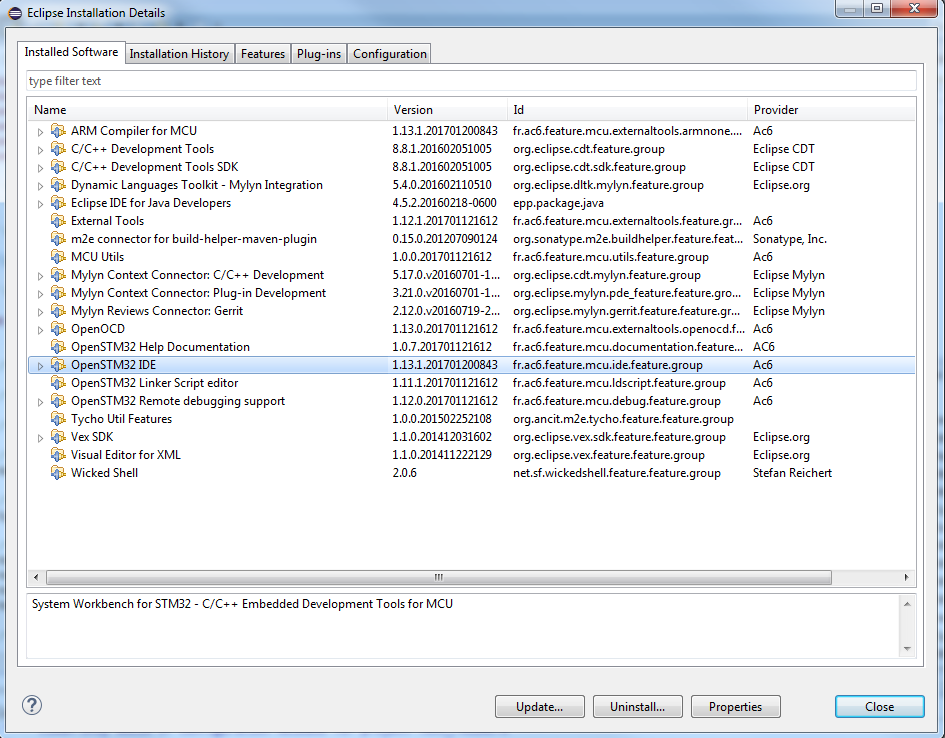The height and width of the screenshot is (738, 945).
Task: Select the OpenSTM32 Help Documentation icon
Action: pos(58,347)
